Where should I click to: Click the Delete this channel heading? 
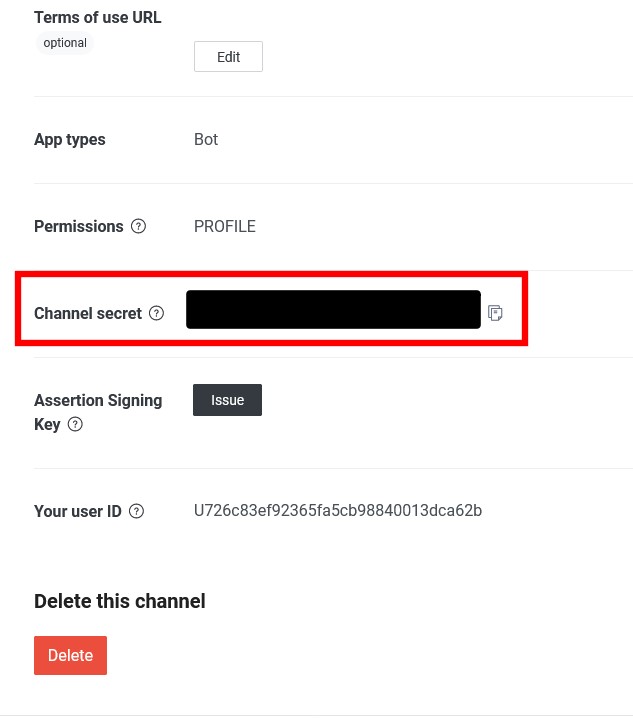click(x=120, y=601)
